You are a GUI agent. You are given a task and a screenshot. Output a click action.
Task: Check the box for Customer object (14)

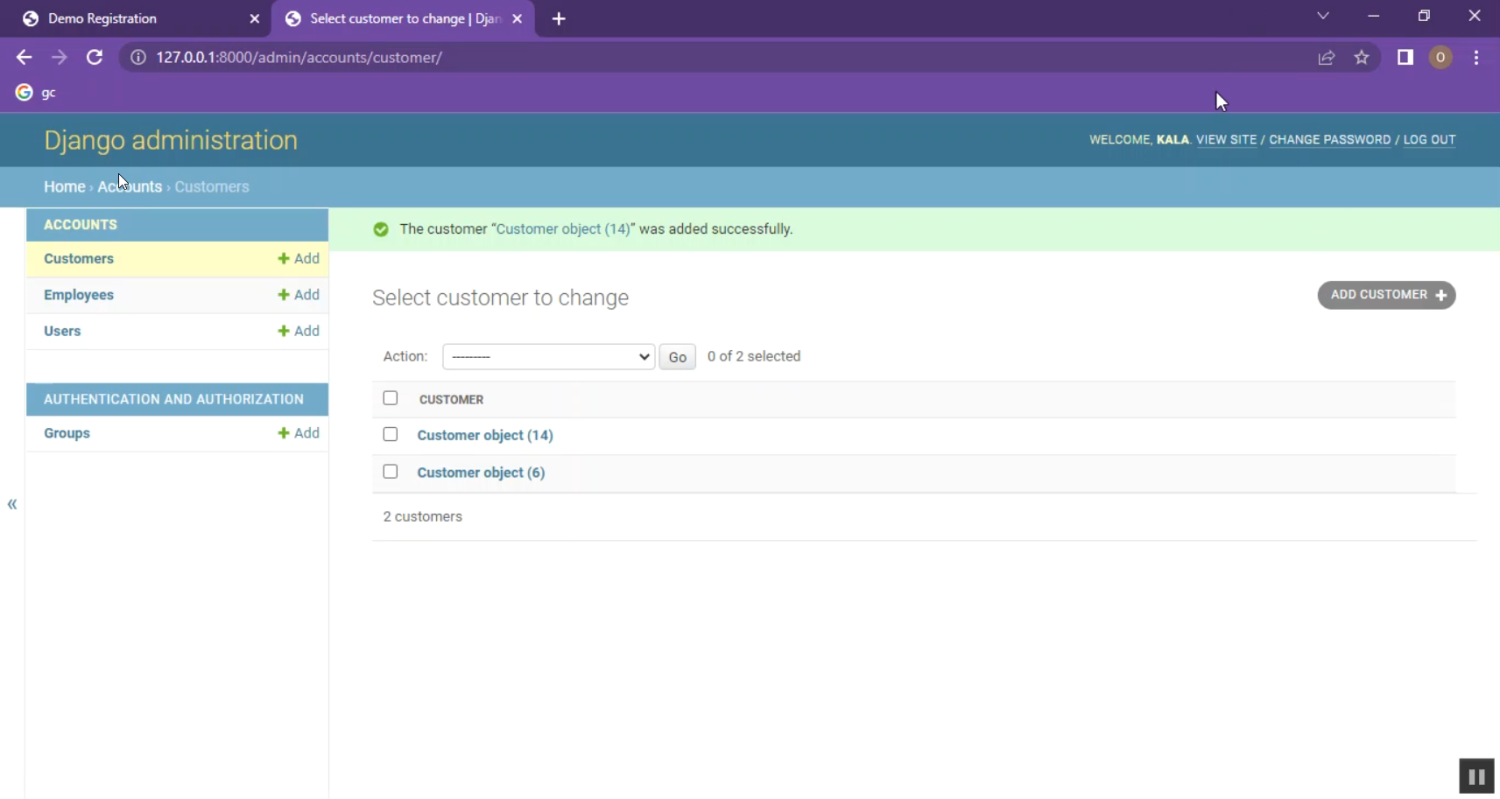click(390, 435)
